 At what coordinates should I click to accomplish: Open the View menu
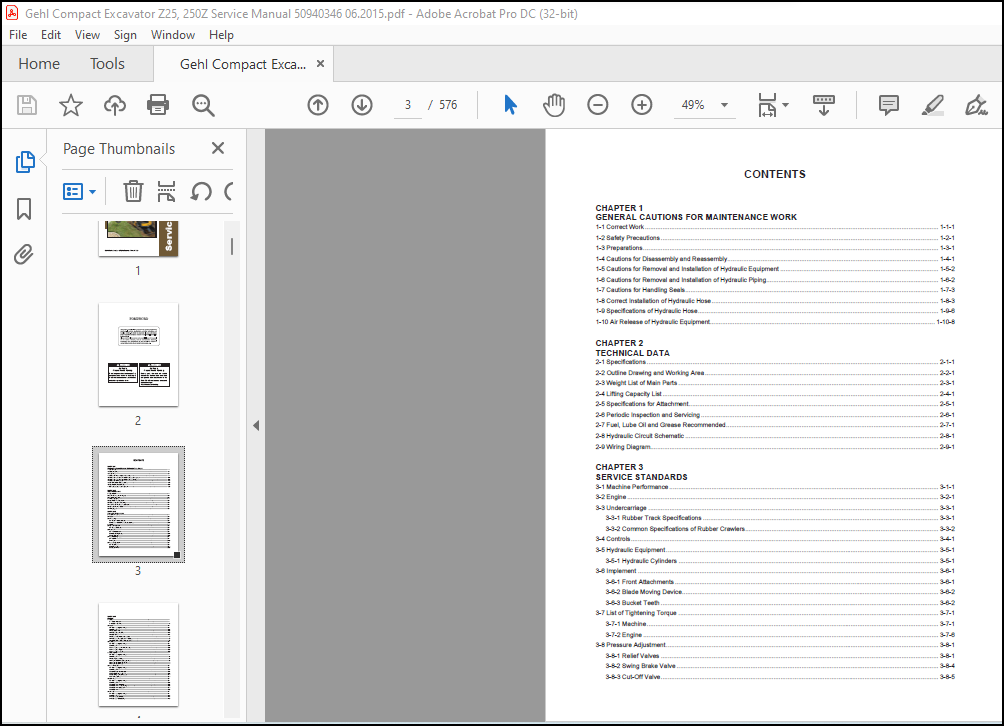pos(87,35)
